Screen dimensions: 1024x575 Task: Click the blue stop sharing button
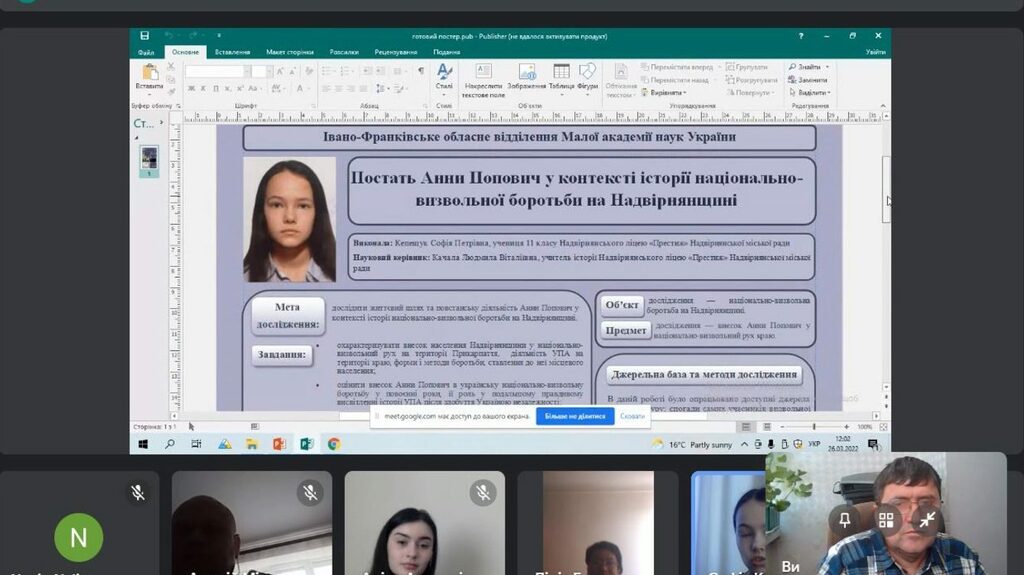(x=575, y=416)
